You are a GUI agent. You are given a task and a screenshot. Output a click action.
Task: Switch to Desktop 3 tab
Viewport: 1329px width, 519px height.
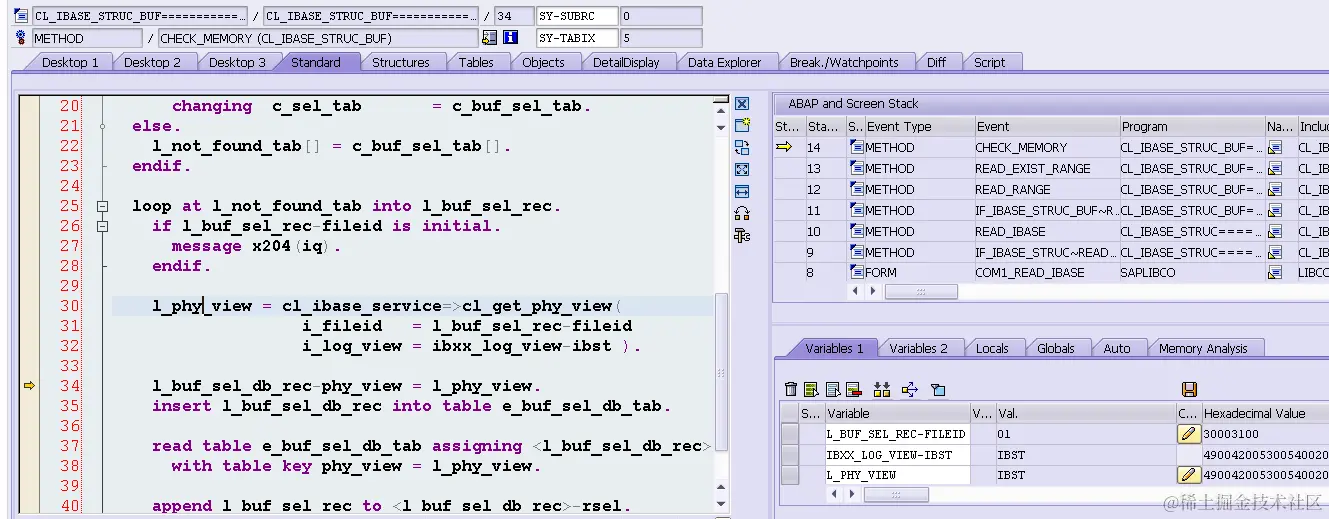[237, 62]
